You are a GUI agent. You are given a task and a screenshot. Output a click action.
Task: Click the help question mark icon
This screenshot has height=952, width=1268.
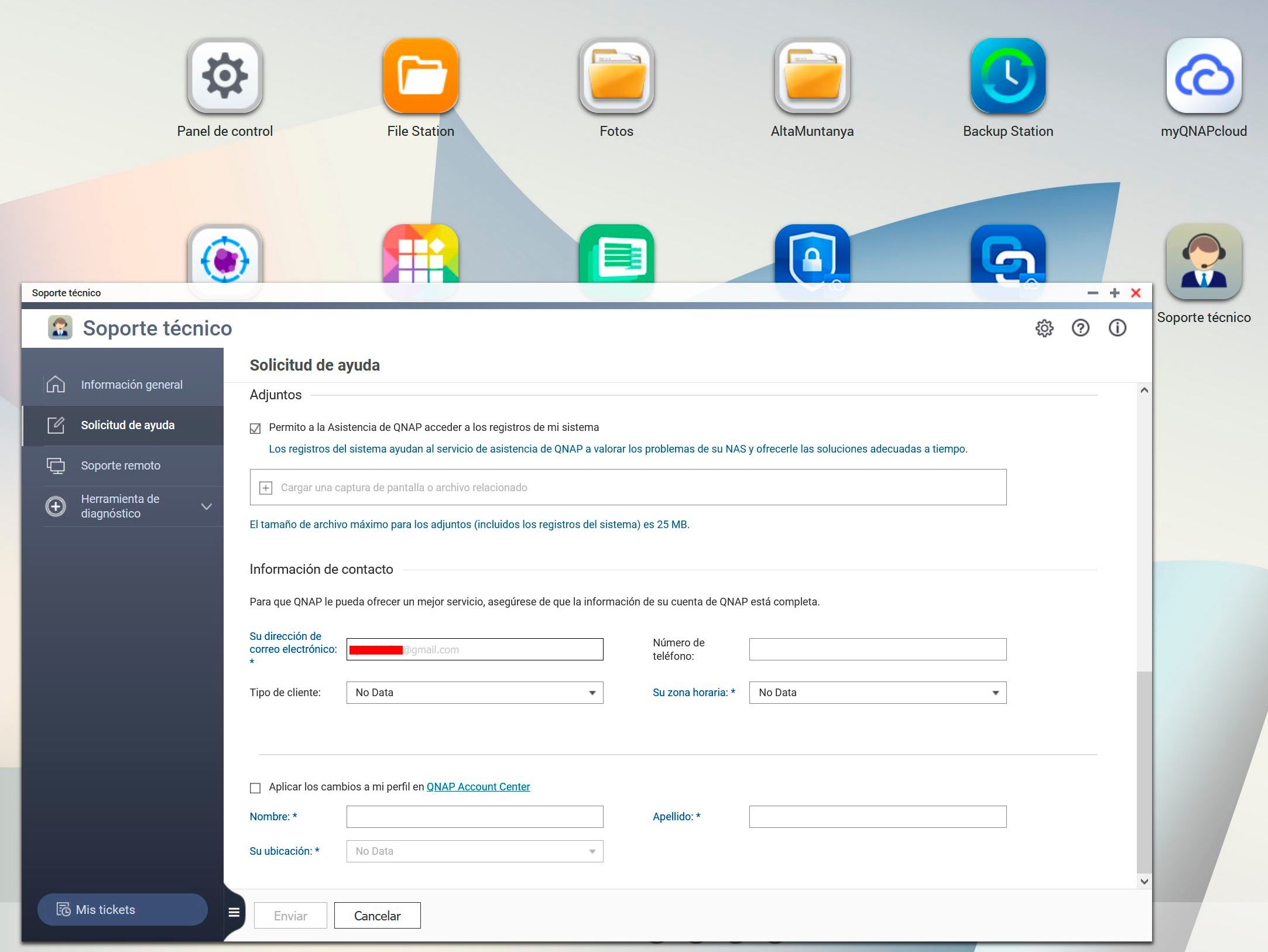[1080, 328]
